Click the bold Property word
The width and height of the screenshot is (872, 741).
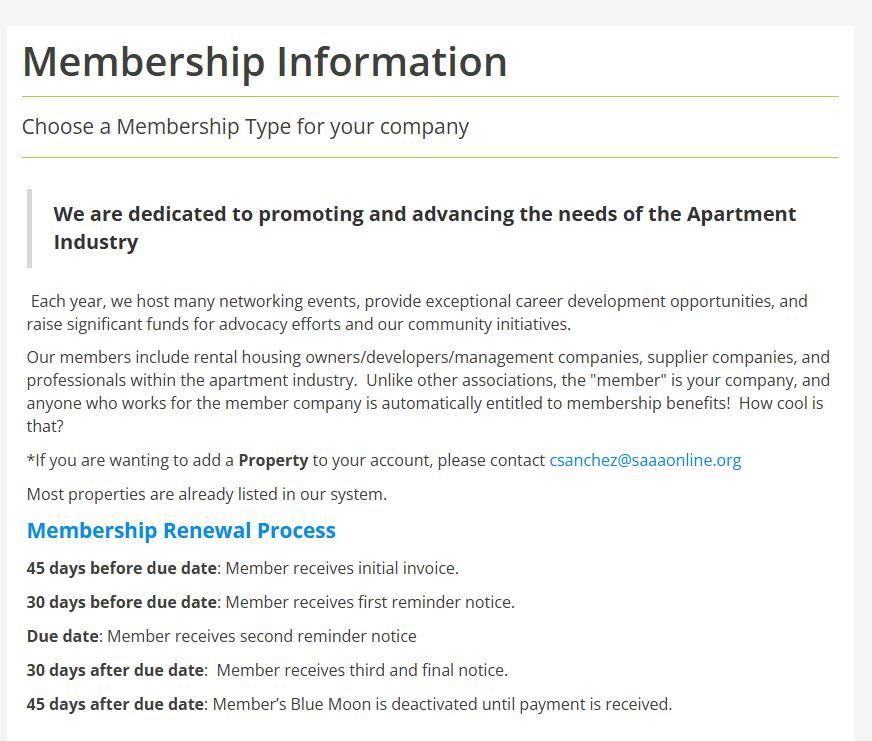coord(273,461)
